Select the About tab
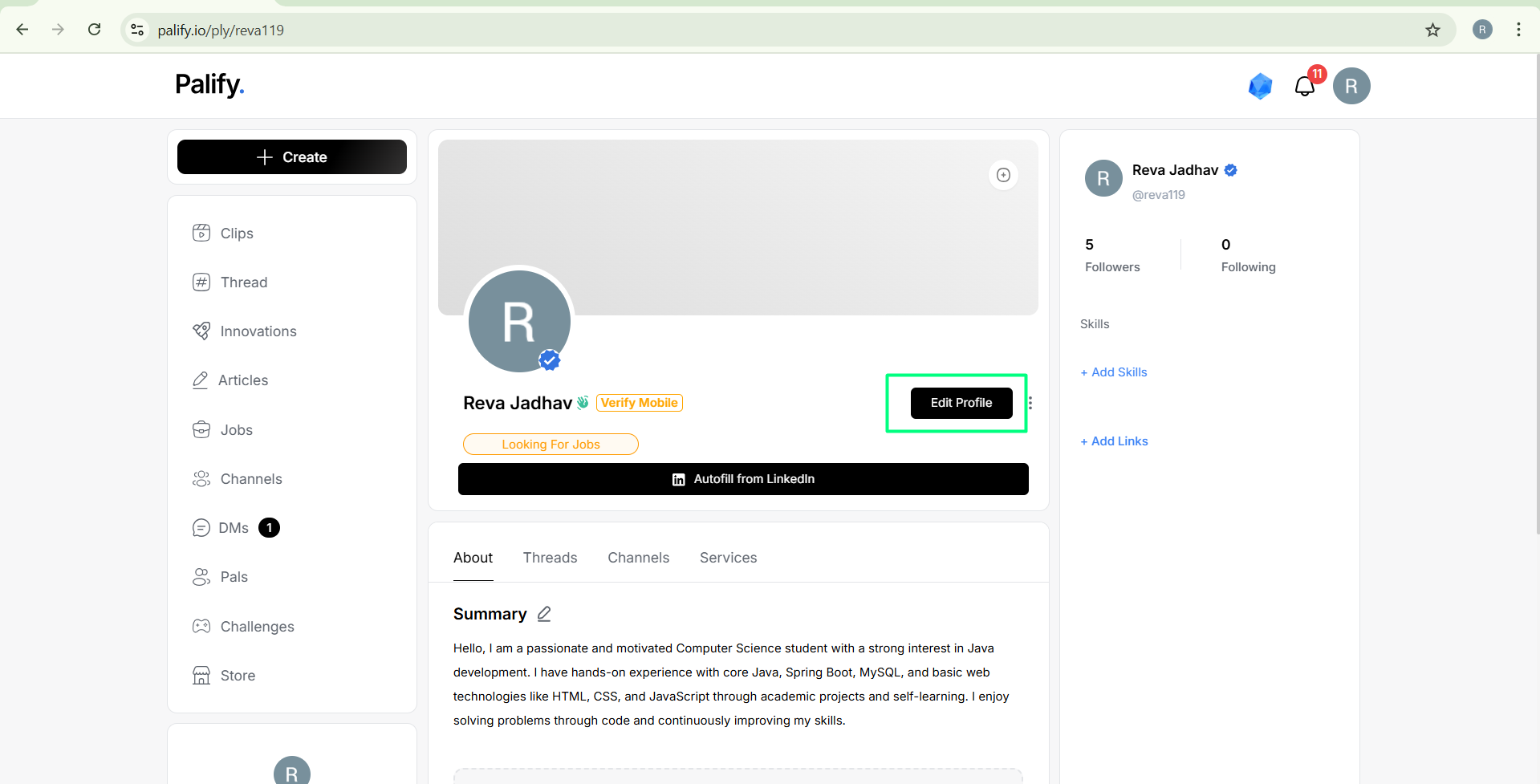The width and height of the screenshot is (1540, 784). tap(473, 558)
